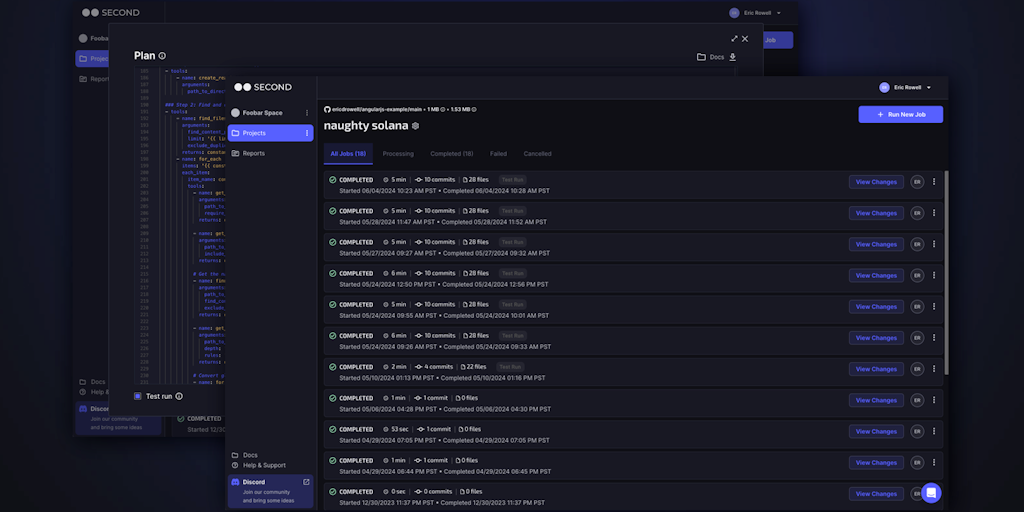Click the ER avatar on the 05/06/2024 job
The width and height of the screenshot is (1024, 512).
[917, 400]
